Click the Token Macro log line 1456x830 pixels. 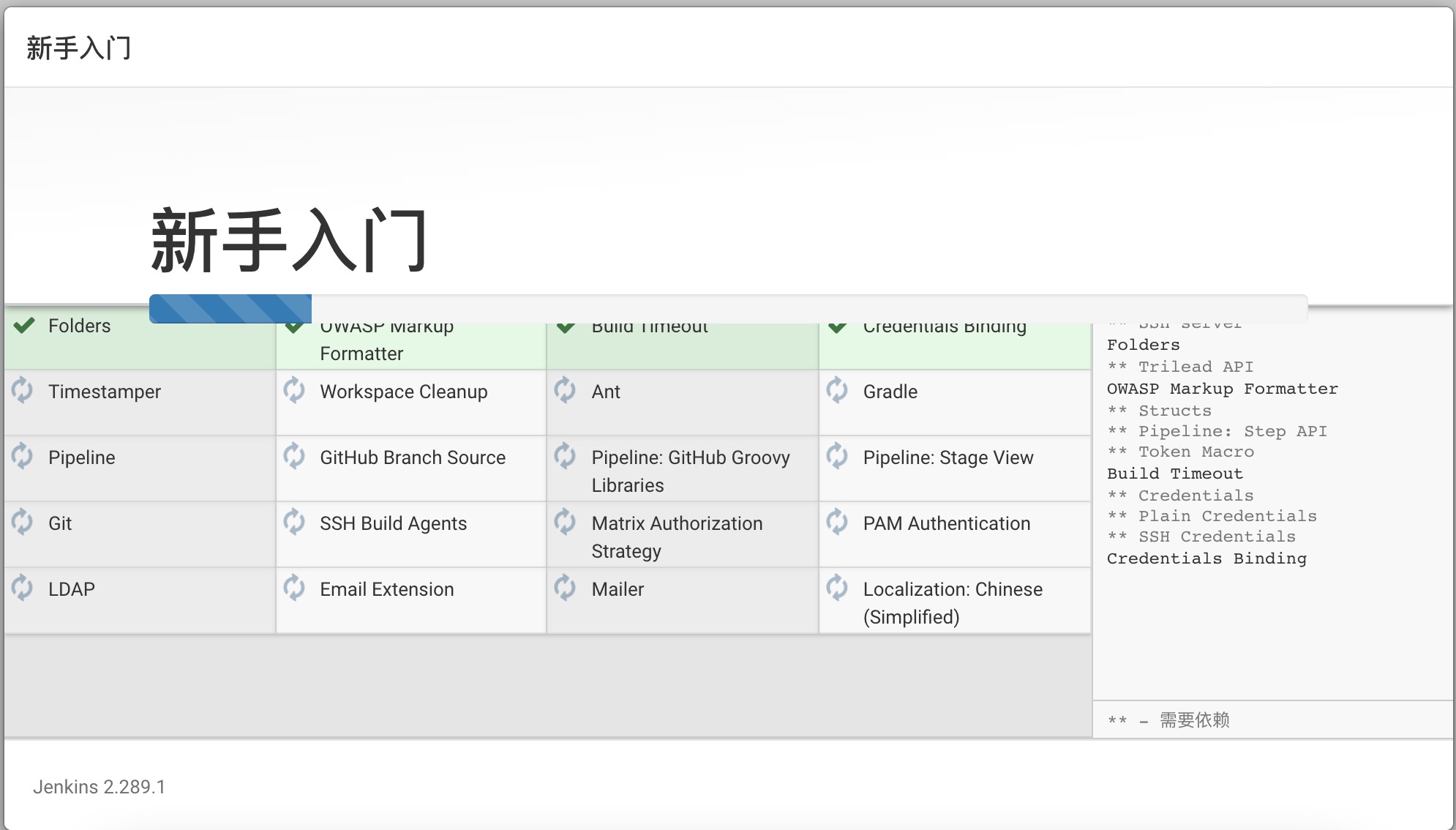(x=1180, y=452)
